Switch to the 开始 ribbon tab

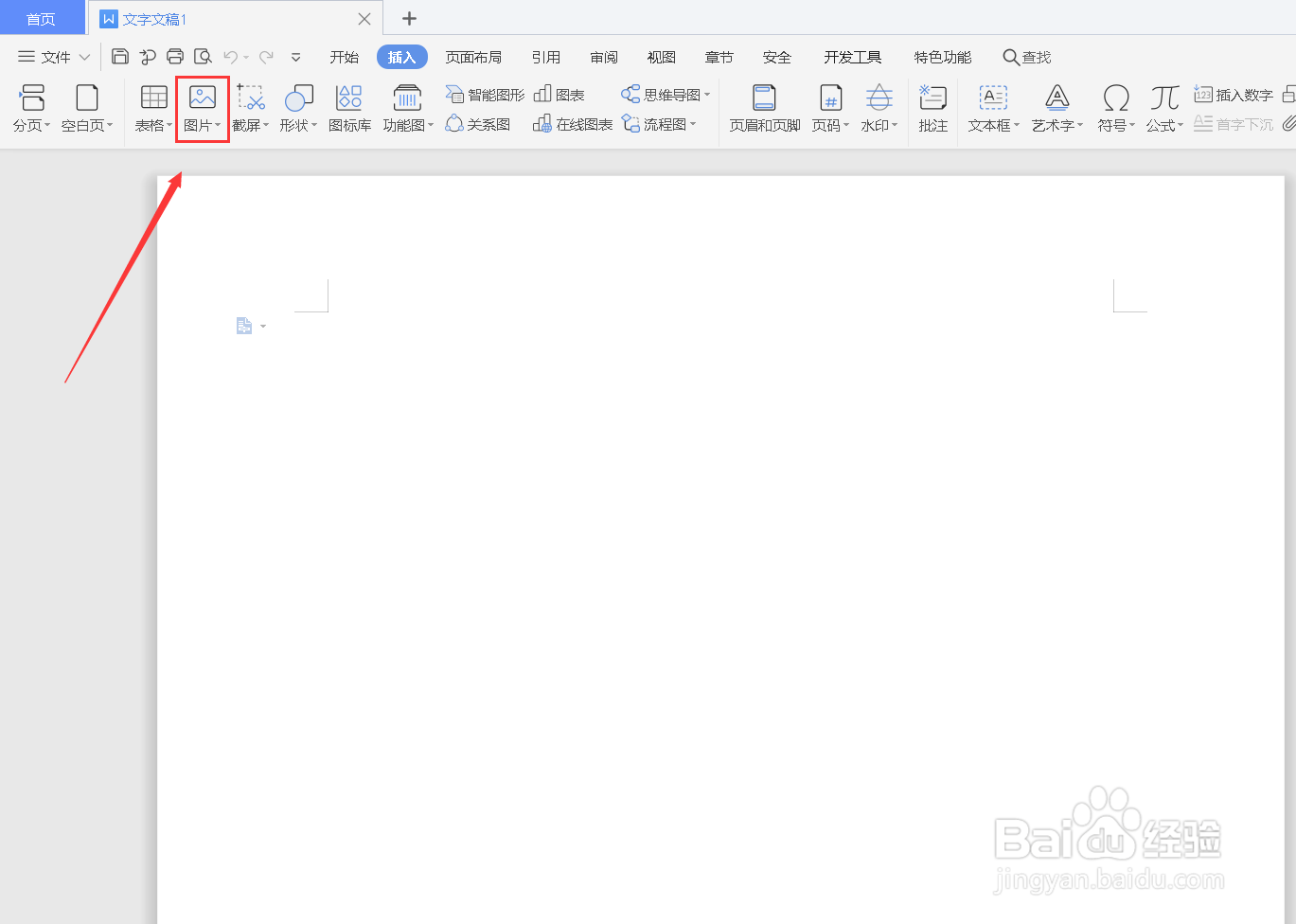[344, 57]
